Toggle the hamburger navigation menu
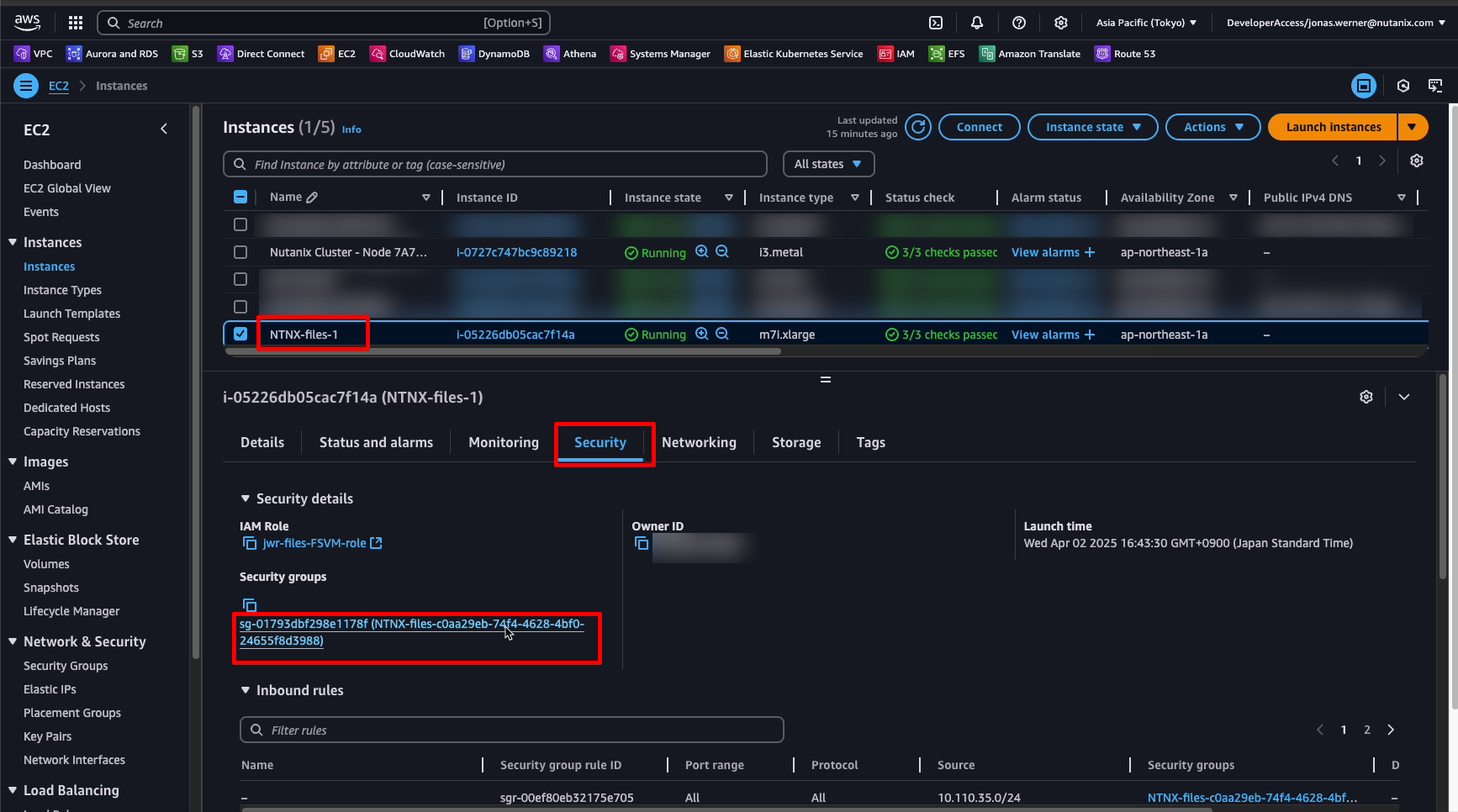Image resolution: width=1458 pixels, height=812 pixels. coord(26,86)
